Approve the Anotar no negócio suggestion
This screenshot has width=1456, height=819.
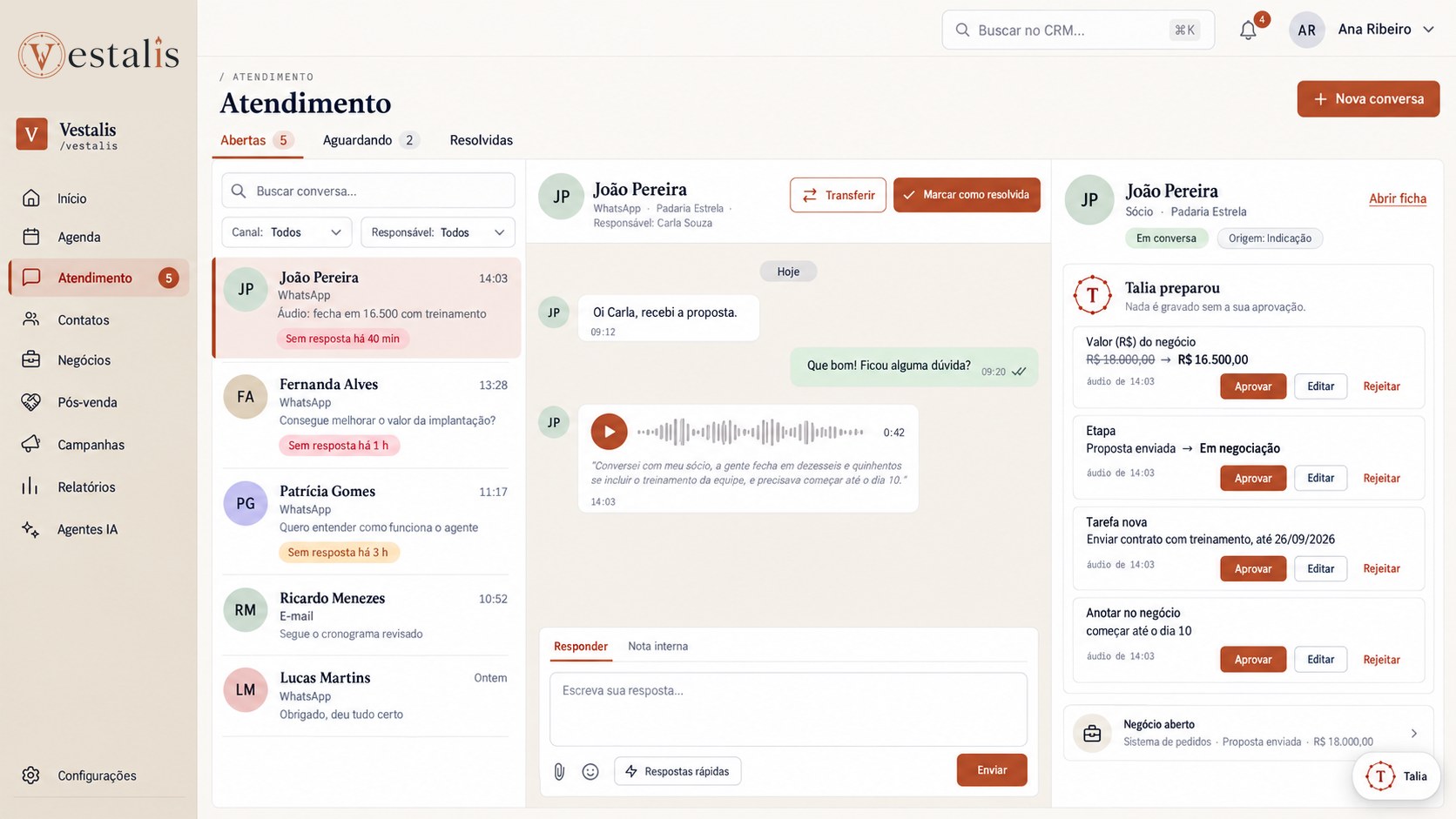pyautogui.click(x=1253, y=660)
